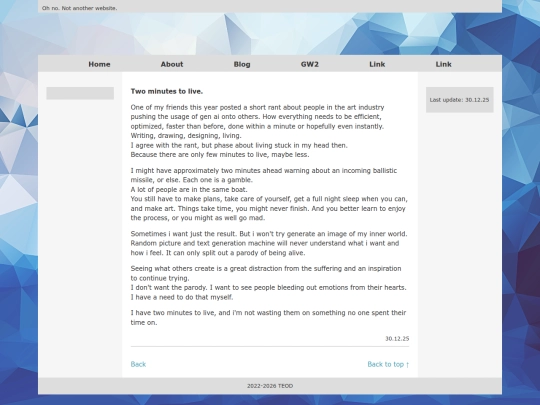
Task: Click the Last update: 30.12.25 box
Action: click(x=459, y=100)
